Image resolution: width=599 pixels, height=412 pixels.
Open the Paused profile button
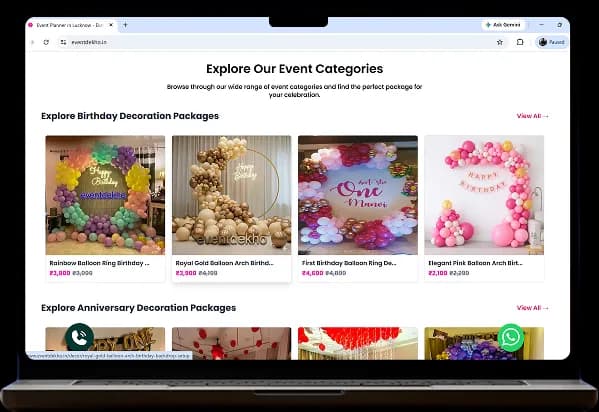[x=551, y=42]
